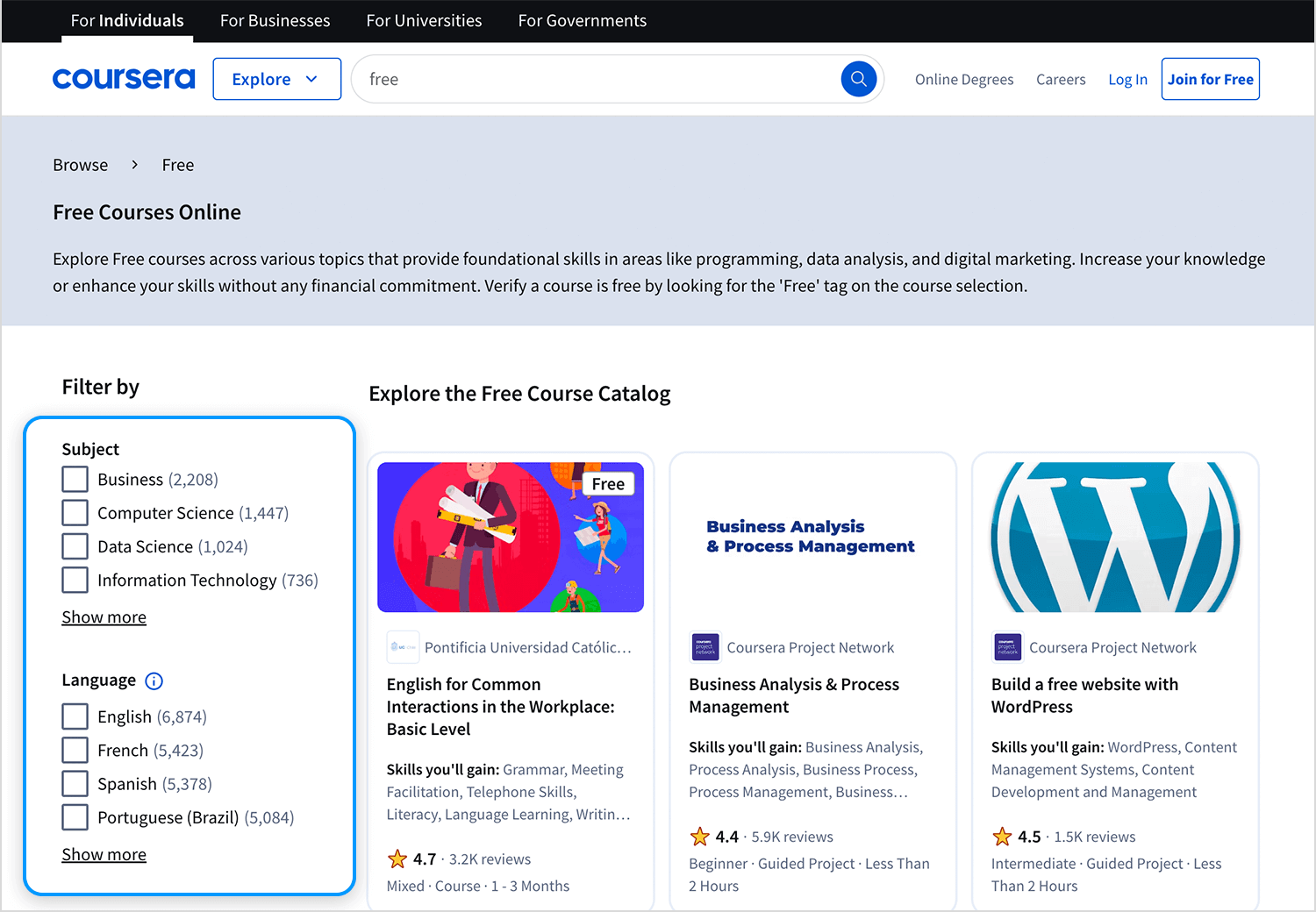Click the star rating icon beside 4.4

(700, 837)
